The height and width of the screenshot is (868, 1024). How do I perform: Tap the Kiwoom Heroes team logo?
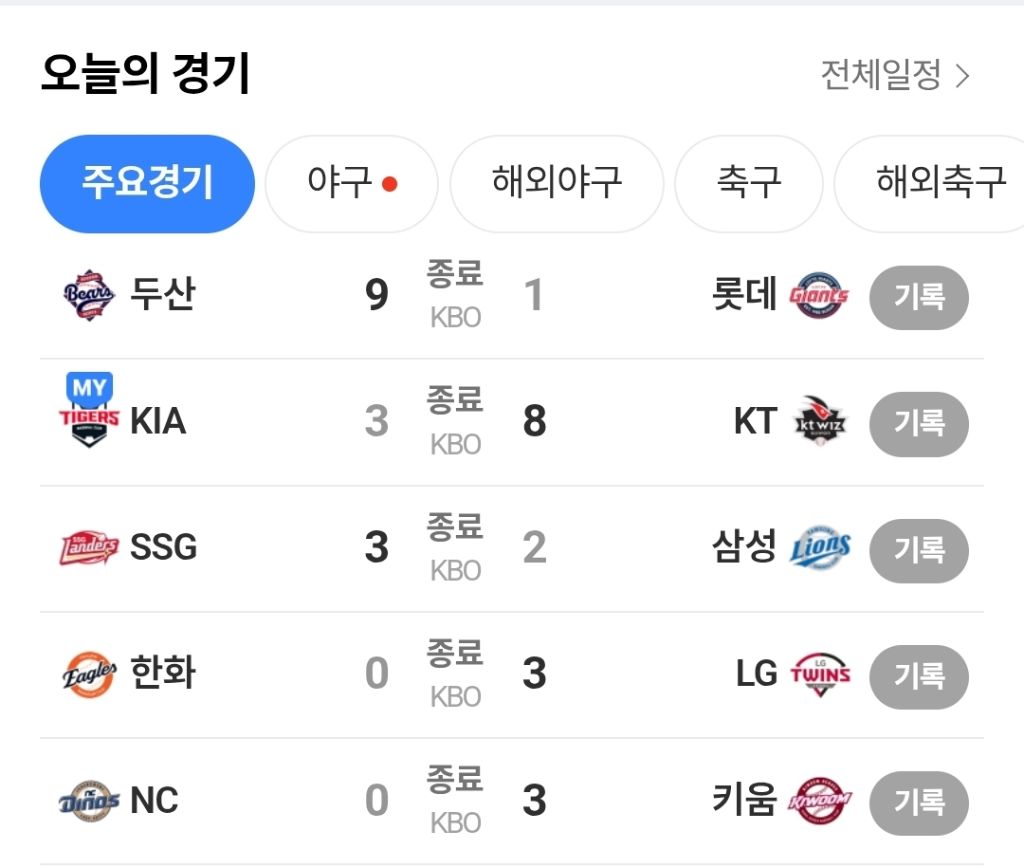(819, 800)
